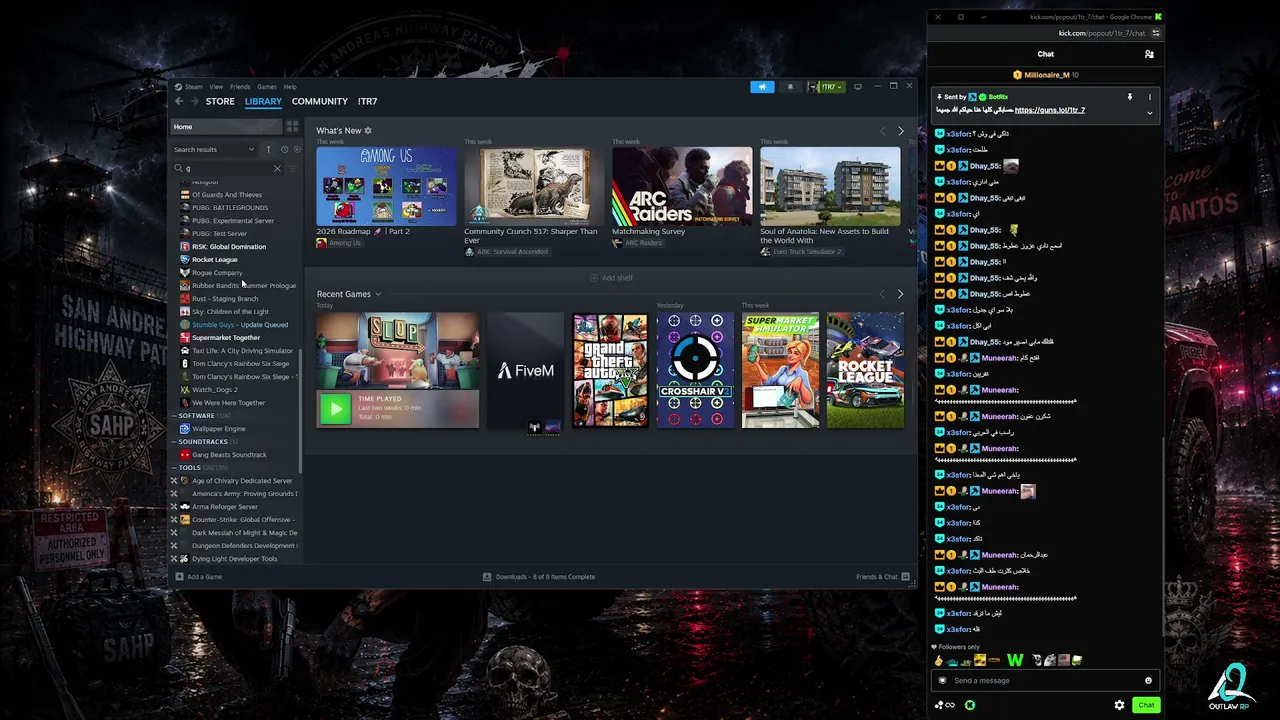1280x720 pixels.
Task: Click the green Chat send button
Action: (1146, 705)
